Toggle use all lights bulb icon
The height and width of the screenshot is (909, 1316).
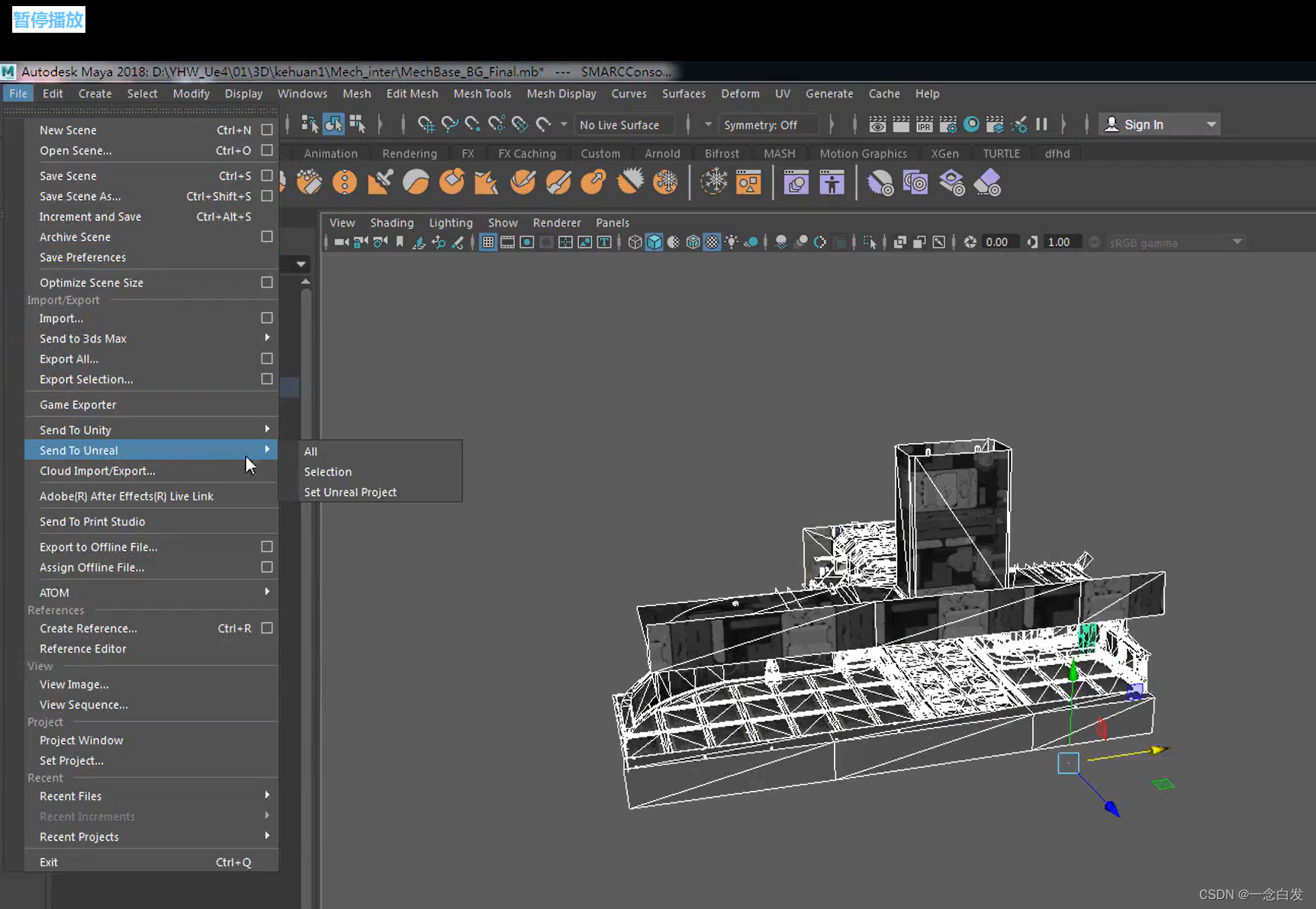tap(732, 243)
